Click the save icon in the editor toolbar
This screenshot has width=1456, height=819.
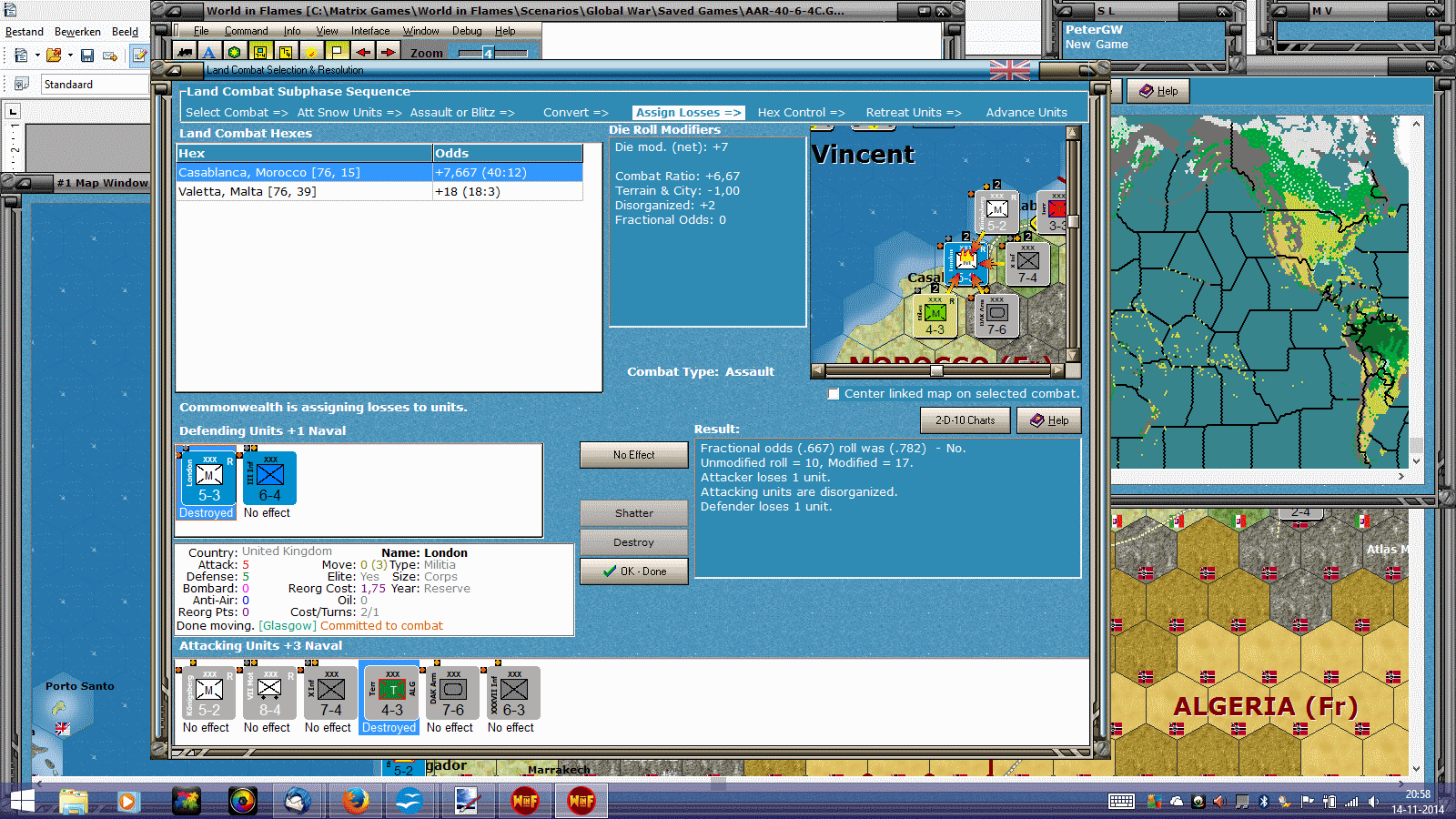pos(87,56)
